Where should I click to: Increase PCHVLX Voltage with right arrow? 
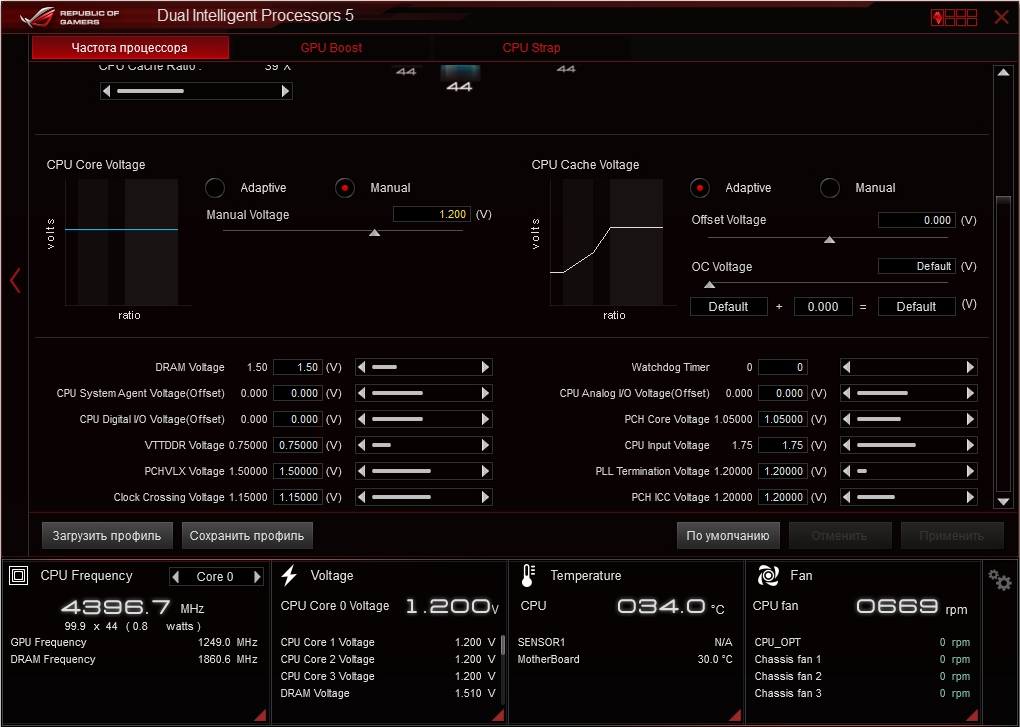[x=485, y=471]
